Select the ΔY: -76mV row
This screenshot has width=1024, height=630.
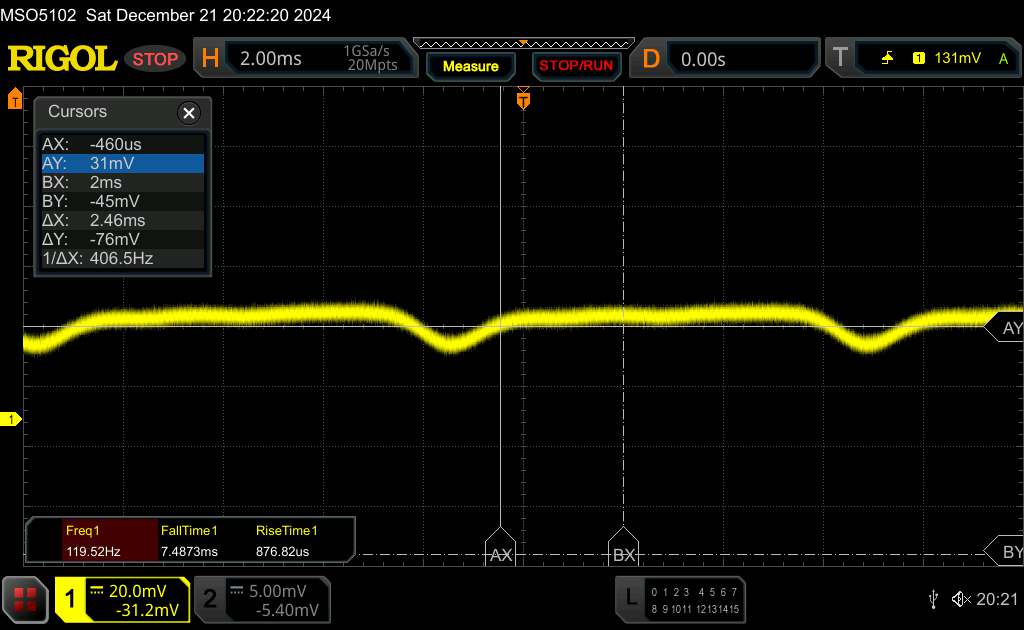pyautogui.click(x=123, y=238)
